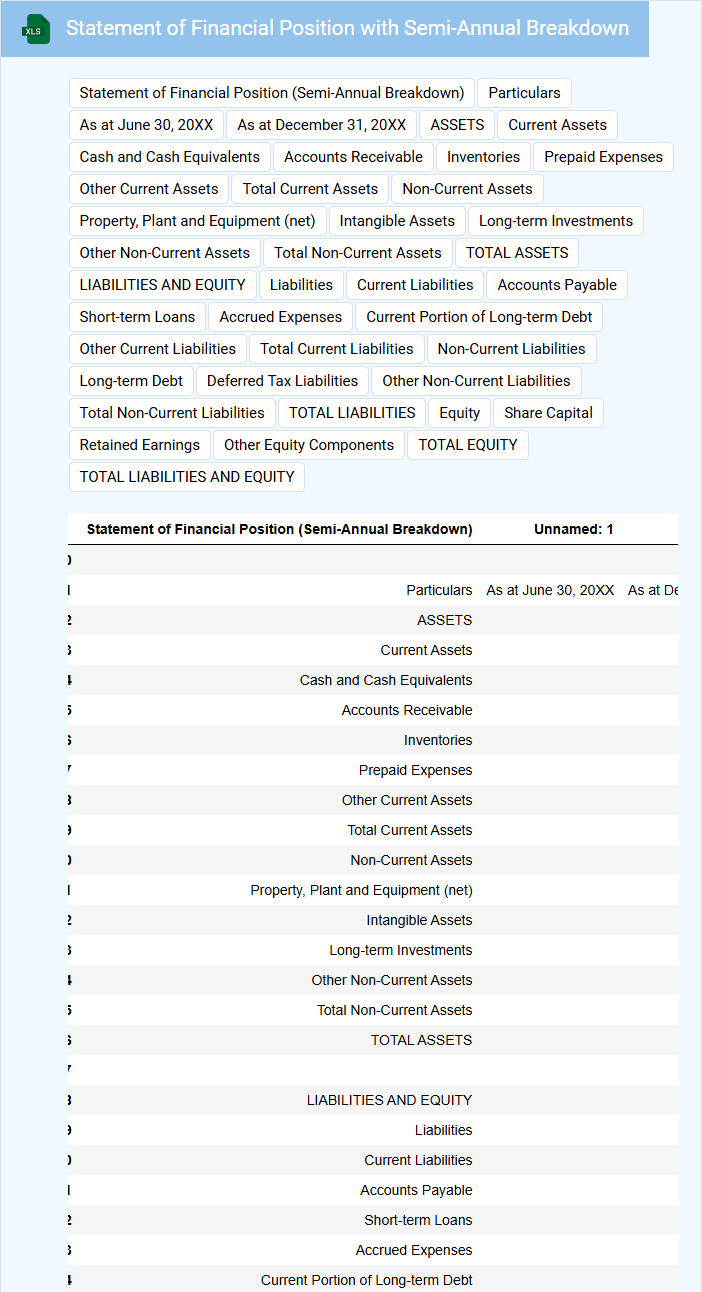This screenshot has width=702, height=1292.
Task: Click the Unnamed: 1 column header
Action: (x=573, y=529)
